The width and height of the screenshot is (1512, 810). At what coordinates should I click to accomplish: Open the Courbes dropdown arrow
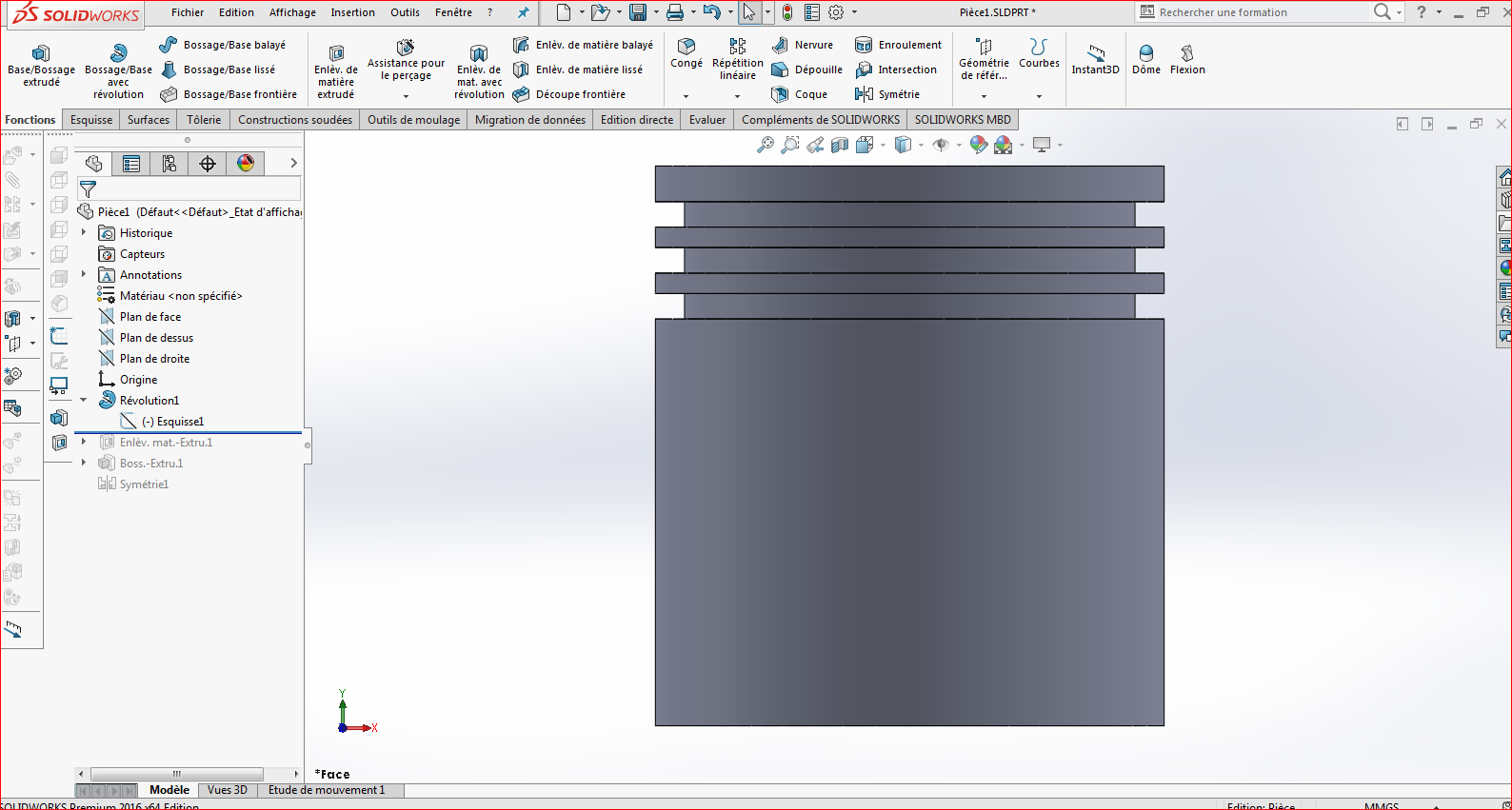pyautogui.click(x=1039, y=96)
